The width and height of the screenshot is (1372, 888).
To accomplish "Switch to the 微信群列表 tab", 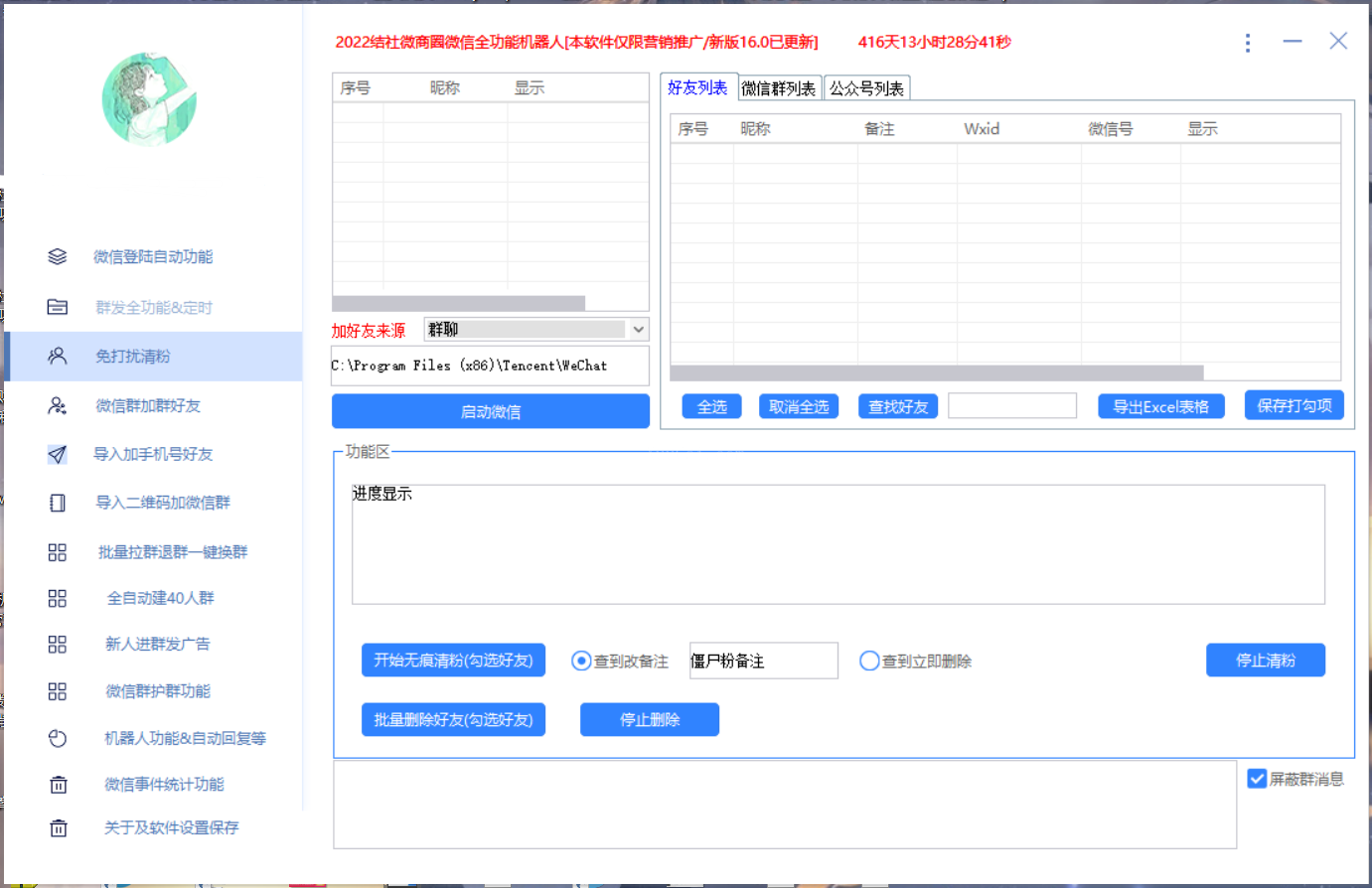I will [x=779, y=88].
